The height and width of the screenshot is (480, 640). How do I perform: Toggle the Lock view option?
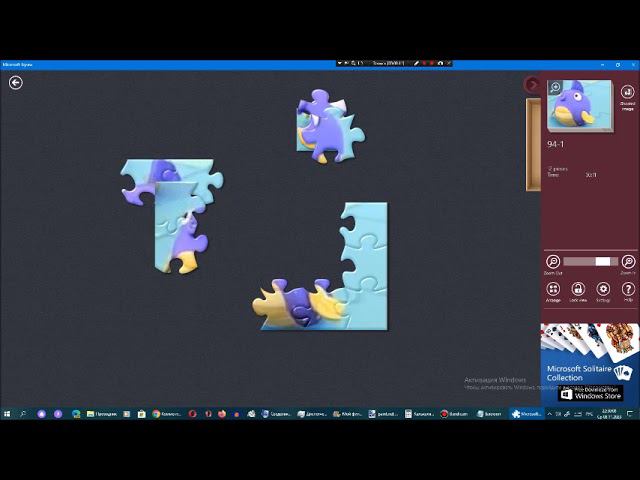pyautogui.click(x=578, y=292)
